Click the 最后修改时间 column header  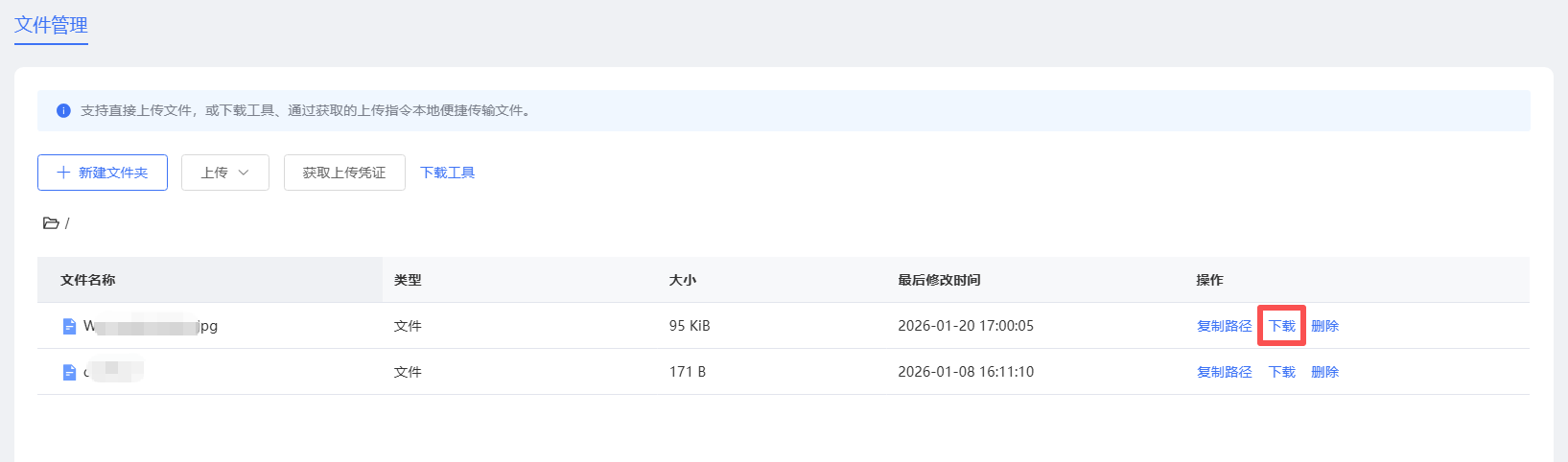[939, 280]
